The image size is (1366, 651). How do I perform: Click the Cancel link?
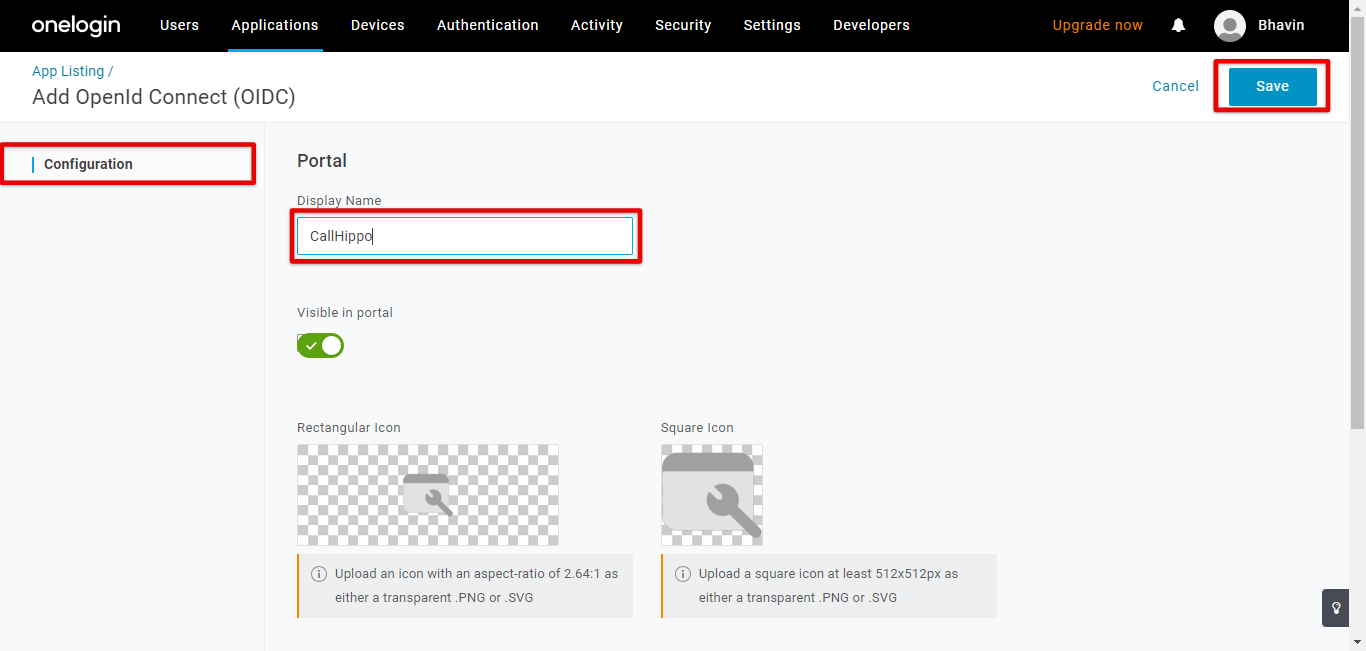click(1175, 86)
